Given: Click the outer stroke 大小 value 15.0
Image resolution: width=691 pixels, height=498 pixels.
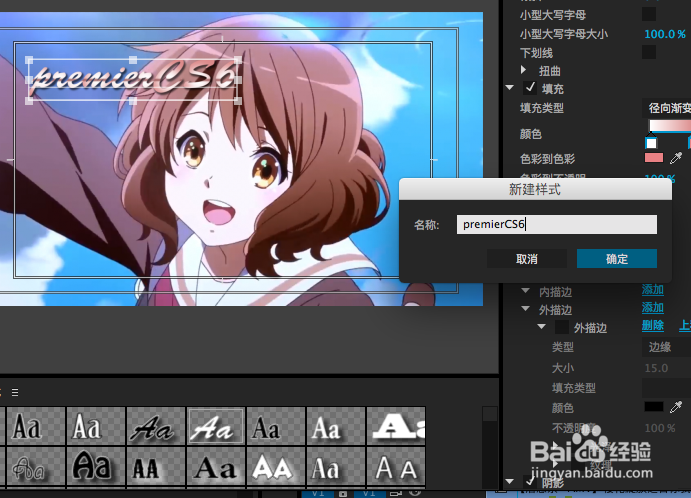Looking at the screenshot, I should click(x=656, y=368).
